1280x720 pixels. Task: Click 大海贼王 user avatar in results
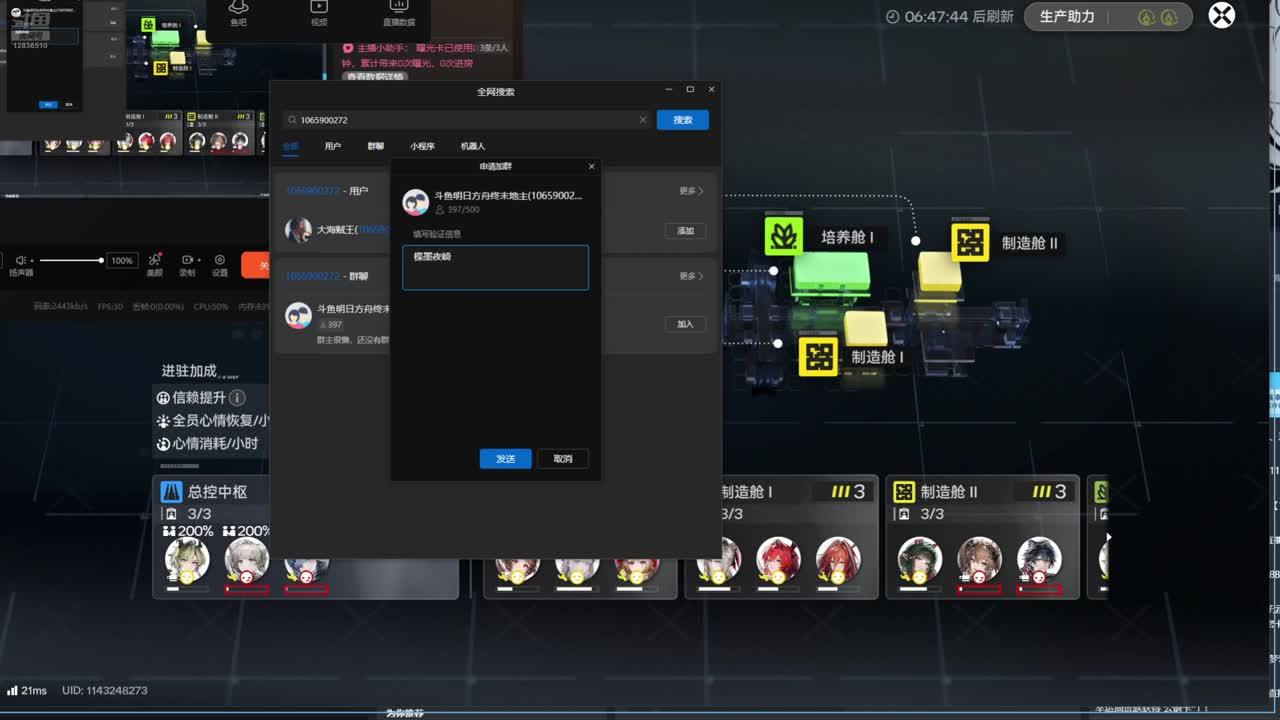298,230
